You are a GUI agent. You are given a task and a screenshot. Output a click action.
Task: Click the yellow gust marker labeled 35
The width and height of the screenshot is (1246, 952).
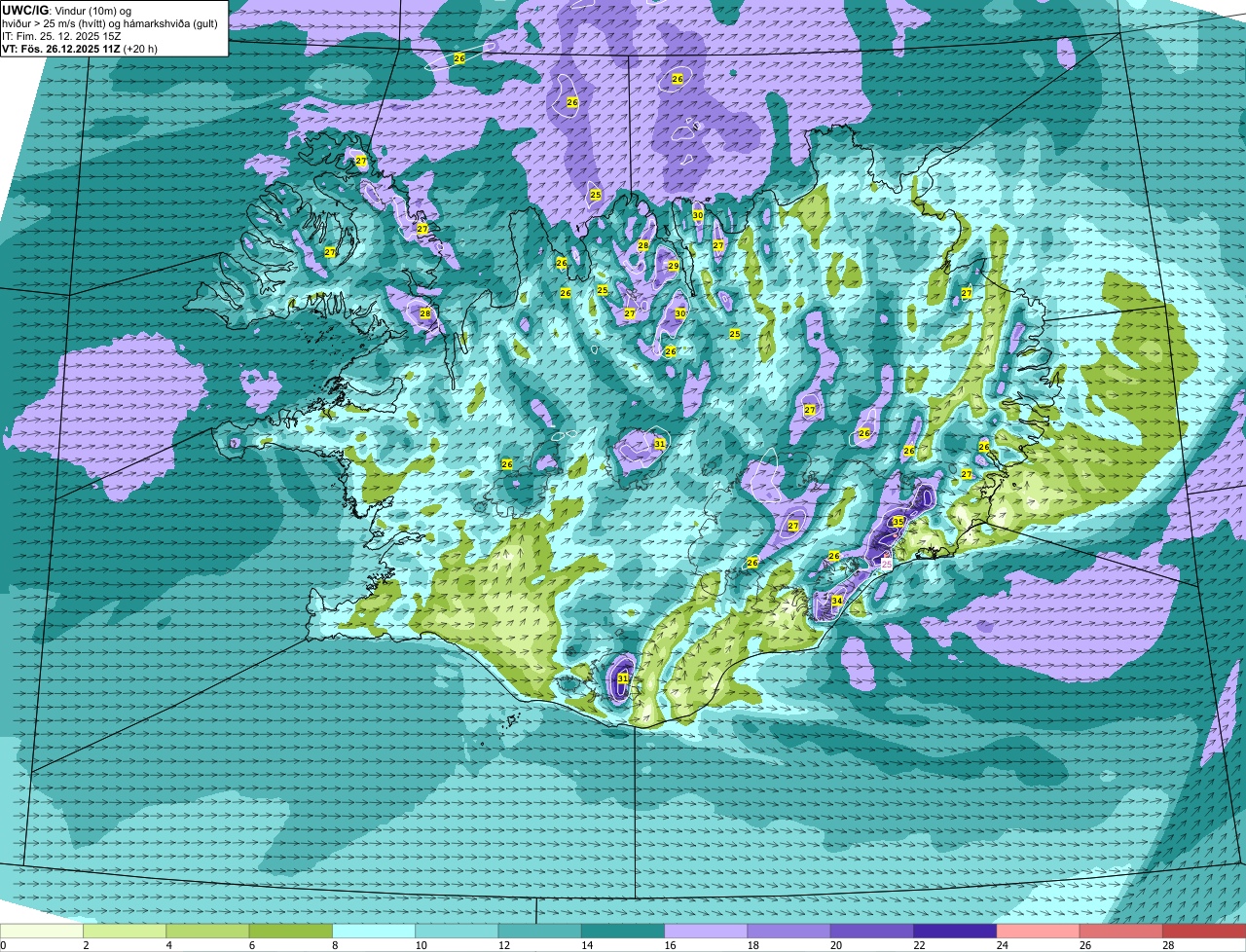[x=898, y=522]
